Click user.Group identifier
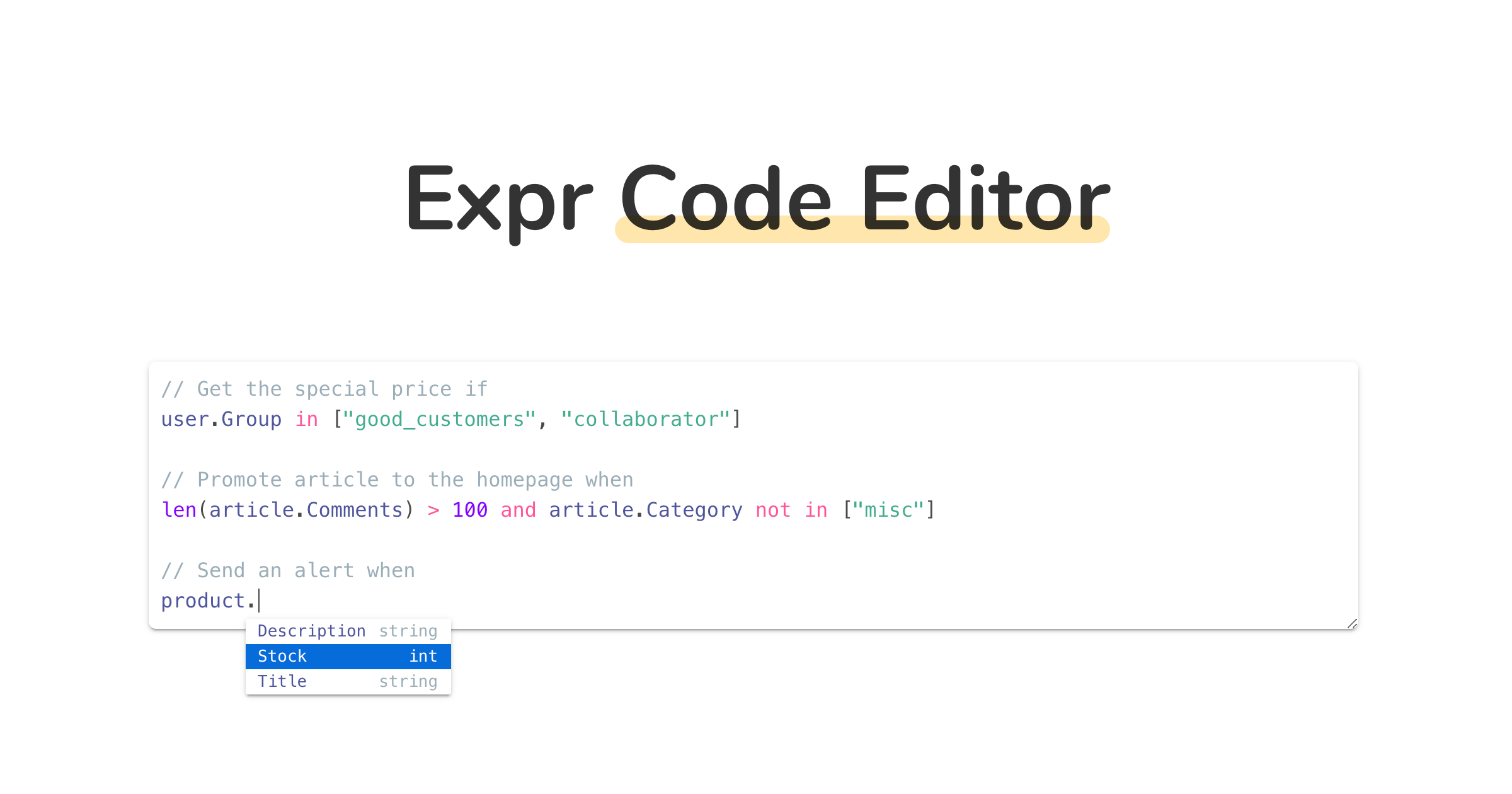This screenshot has width=1512, height=794. click(x=221, y=419)
